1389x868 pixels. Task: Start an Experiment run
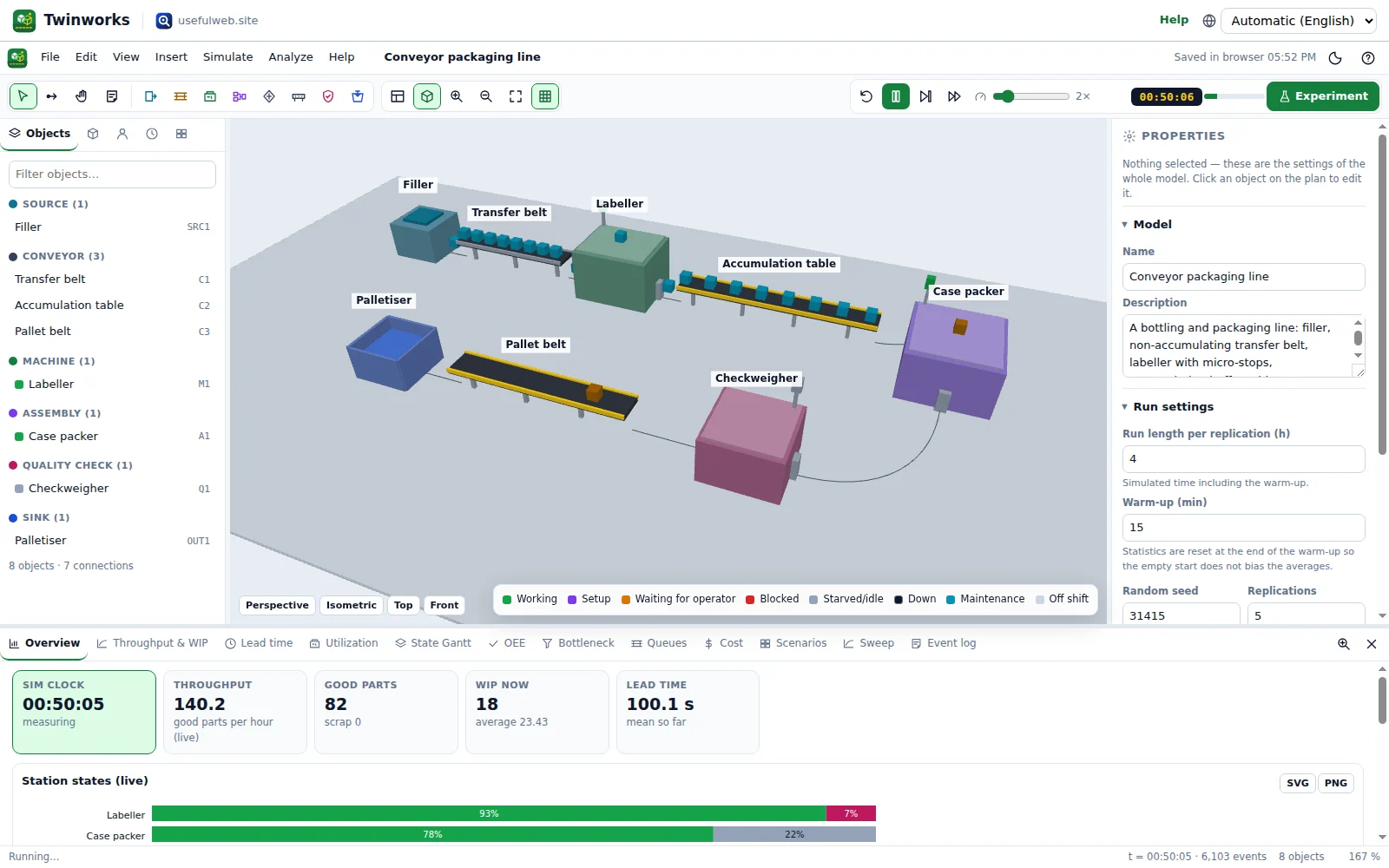(x=1323, y=96)
